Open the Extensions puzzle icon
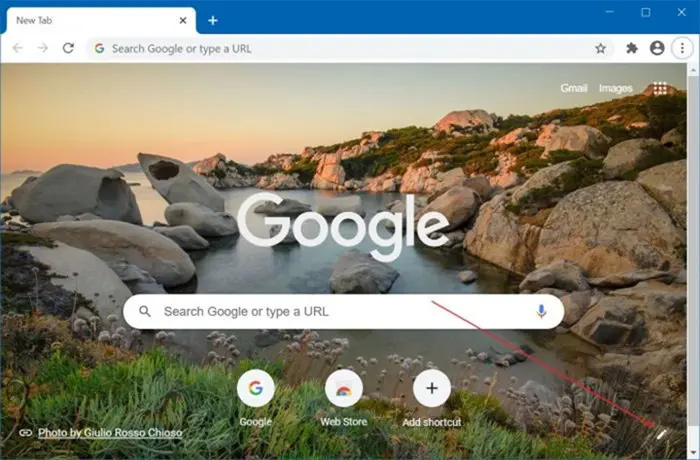 (x=632, y=48)
